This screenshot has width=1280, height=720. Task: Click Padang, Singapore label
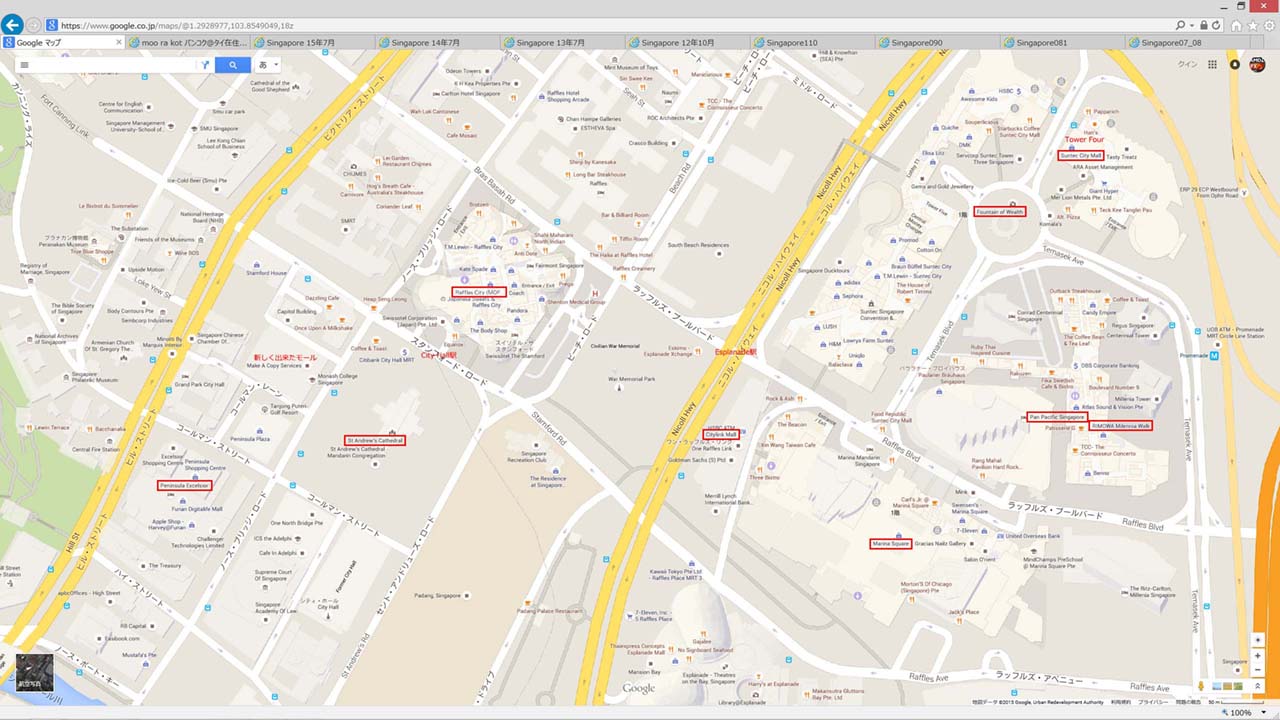(x=439, y=595)
